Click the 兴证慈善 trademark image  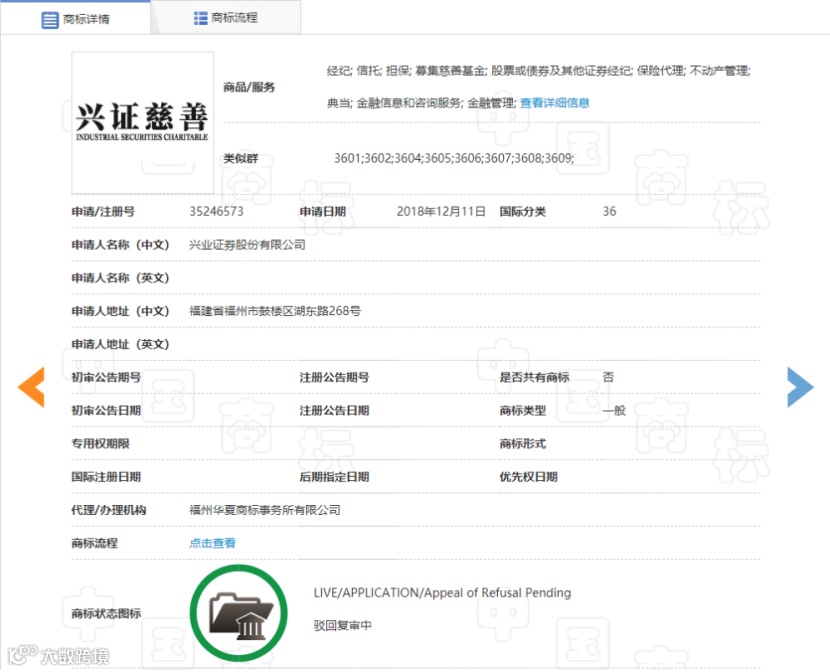pos(142,123)
